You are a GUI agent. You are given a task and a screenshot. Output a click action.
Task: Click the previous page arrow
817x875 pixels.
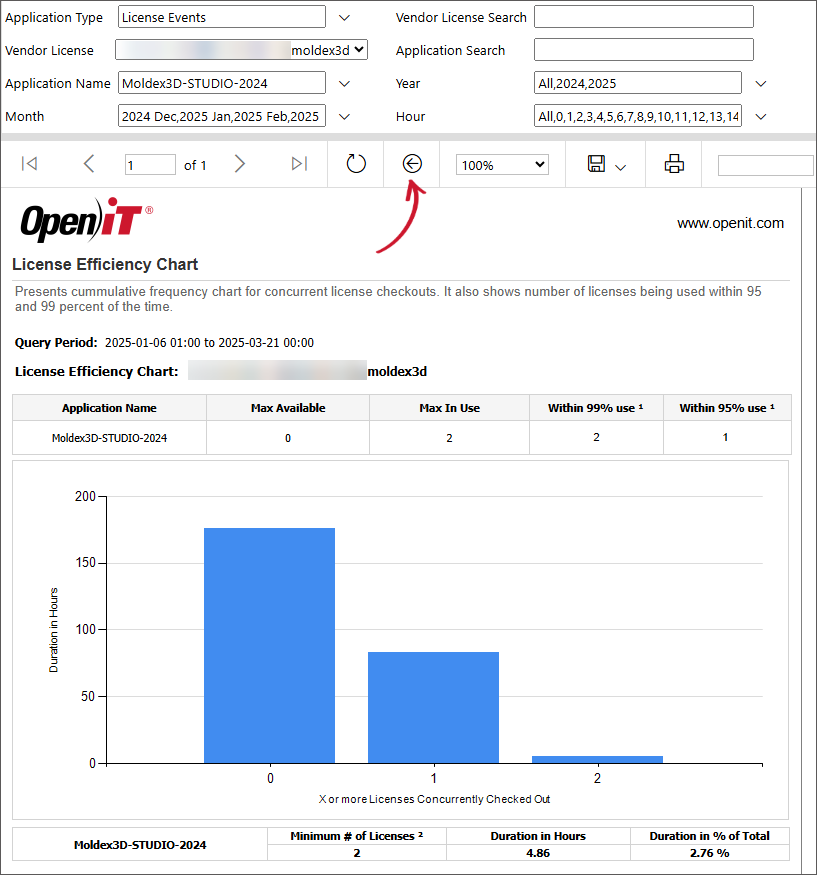click(x=88, y=164)
